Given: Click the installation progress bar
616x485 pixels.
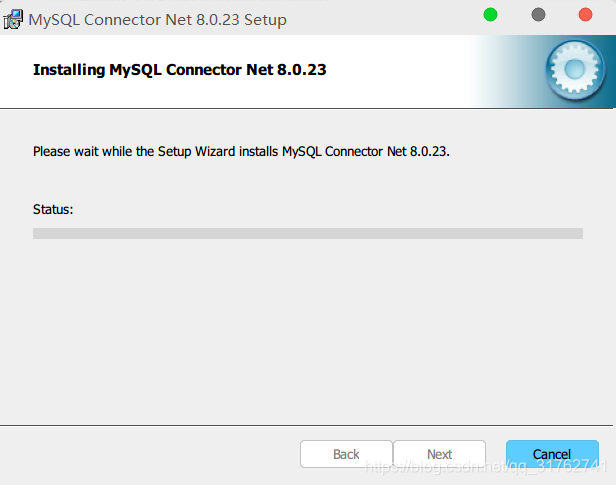Looking at the screenshot, I should [308, 233].
